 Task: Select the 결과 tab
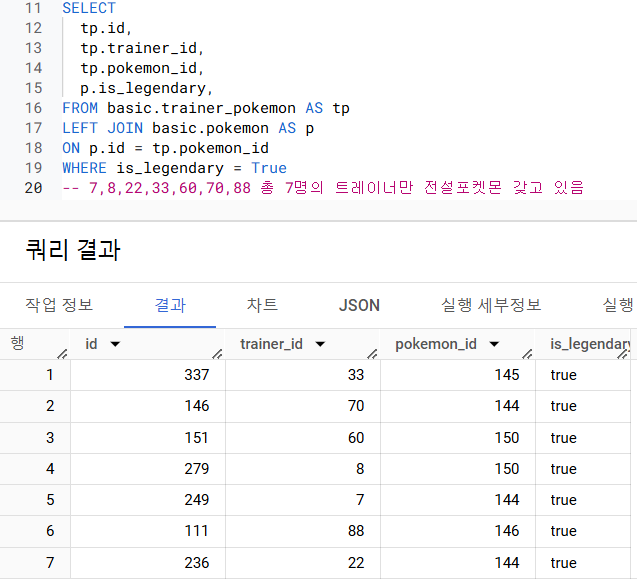tap(170, 305)
